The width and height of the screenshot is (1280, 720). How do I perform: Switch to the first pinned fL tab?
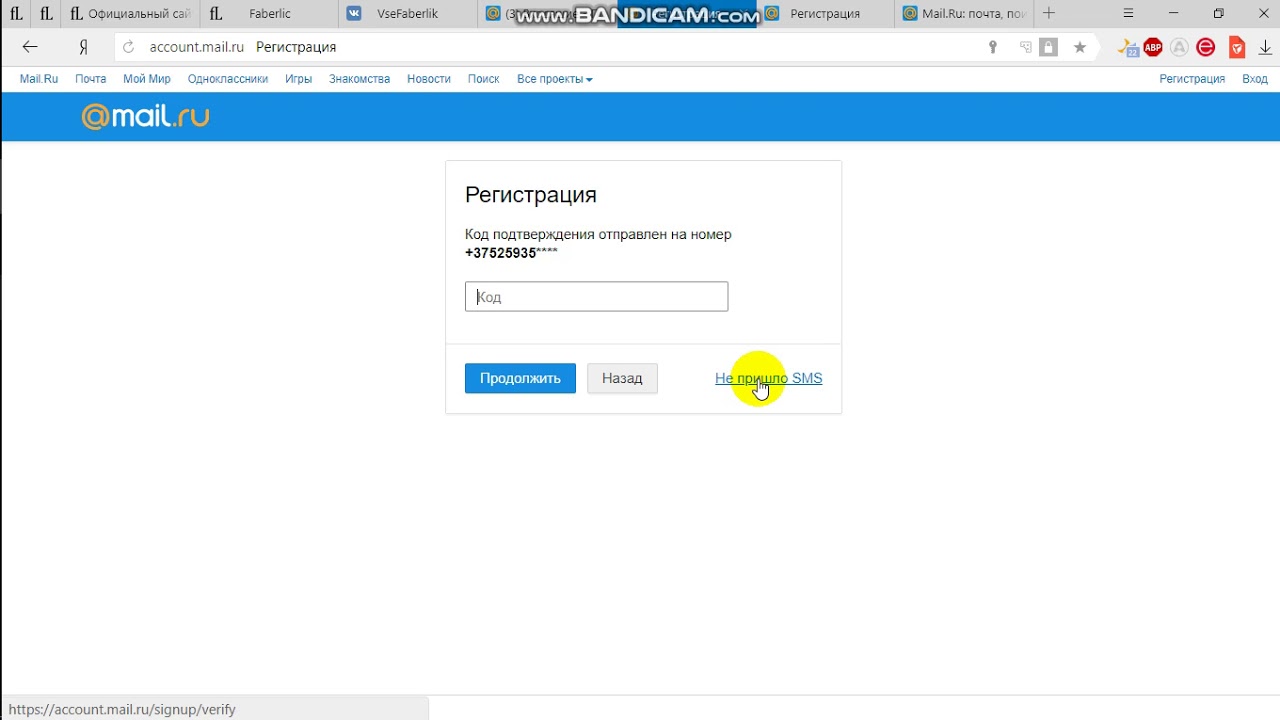point(15,14)
